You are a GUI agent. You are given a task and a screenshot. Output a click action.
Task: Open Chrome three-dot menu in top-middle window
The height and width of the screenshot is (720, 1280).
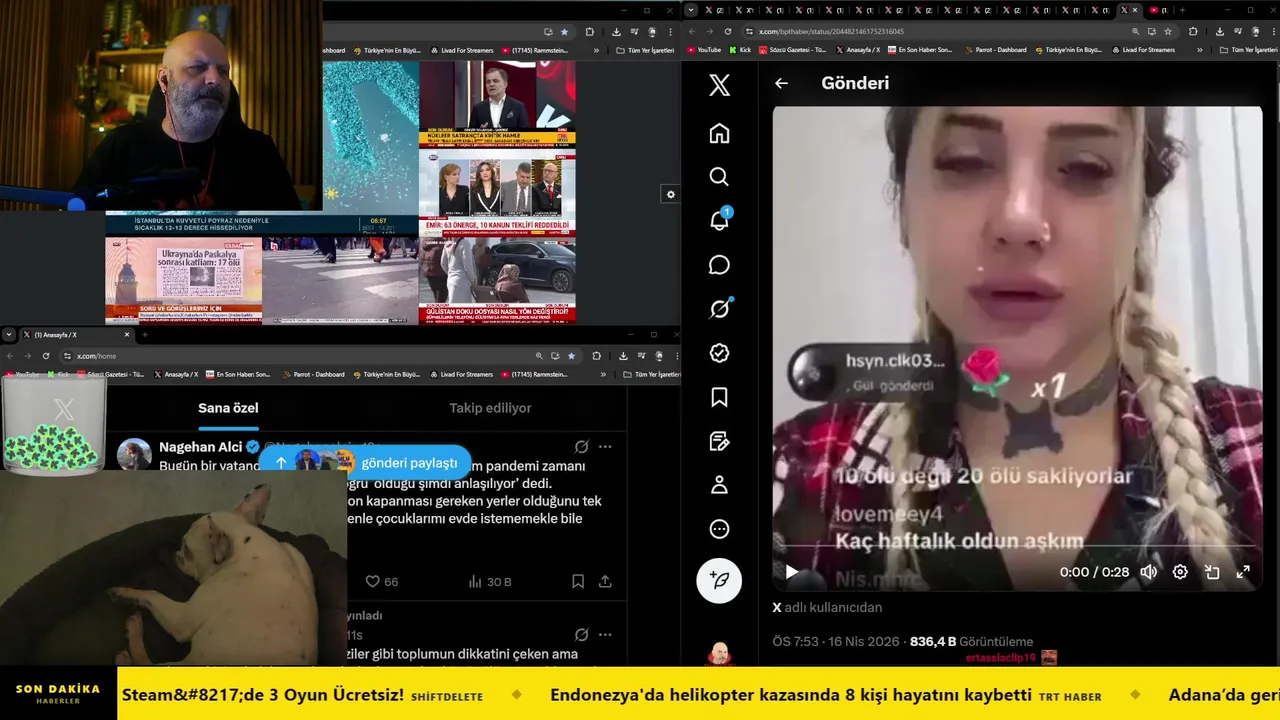[x=670, y=32]
